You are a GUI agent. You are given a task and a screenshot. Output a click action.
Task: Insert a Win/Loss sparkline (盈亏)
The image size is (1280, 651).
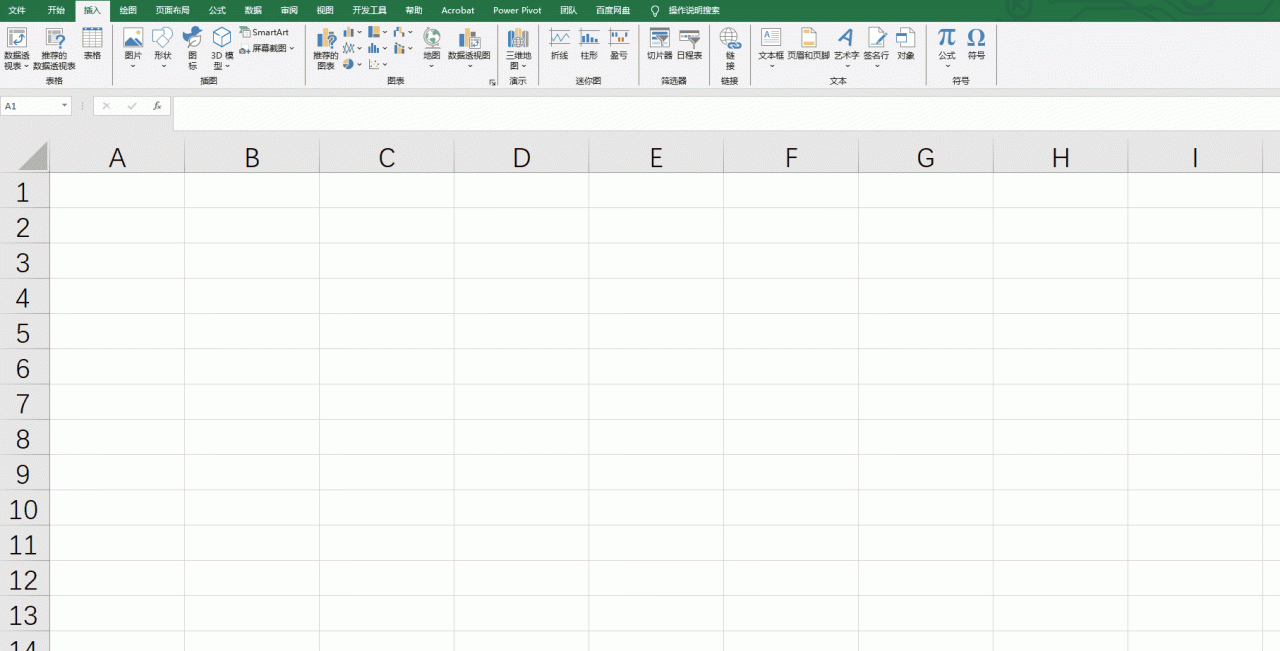[619, 45]
